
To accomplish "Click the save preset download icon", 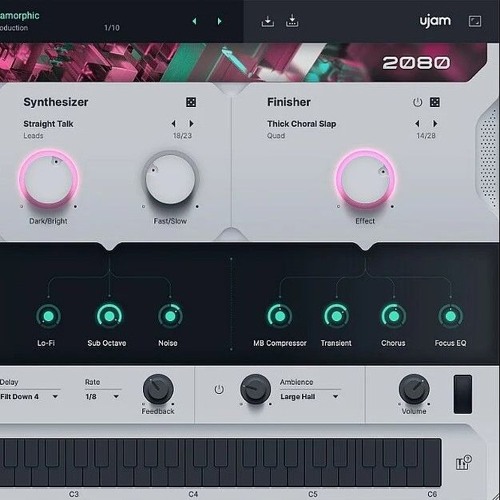I will coord(268,21).
